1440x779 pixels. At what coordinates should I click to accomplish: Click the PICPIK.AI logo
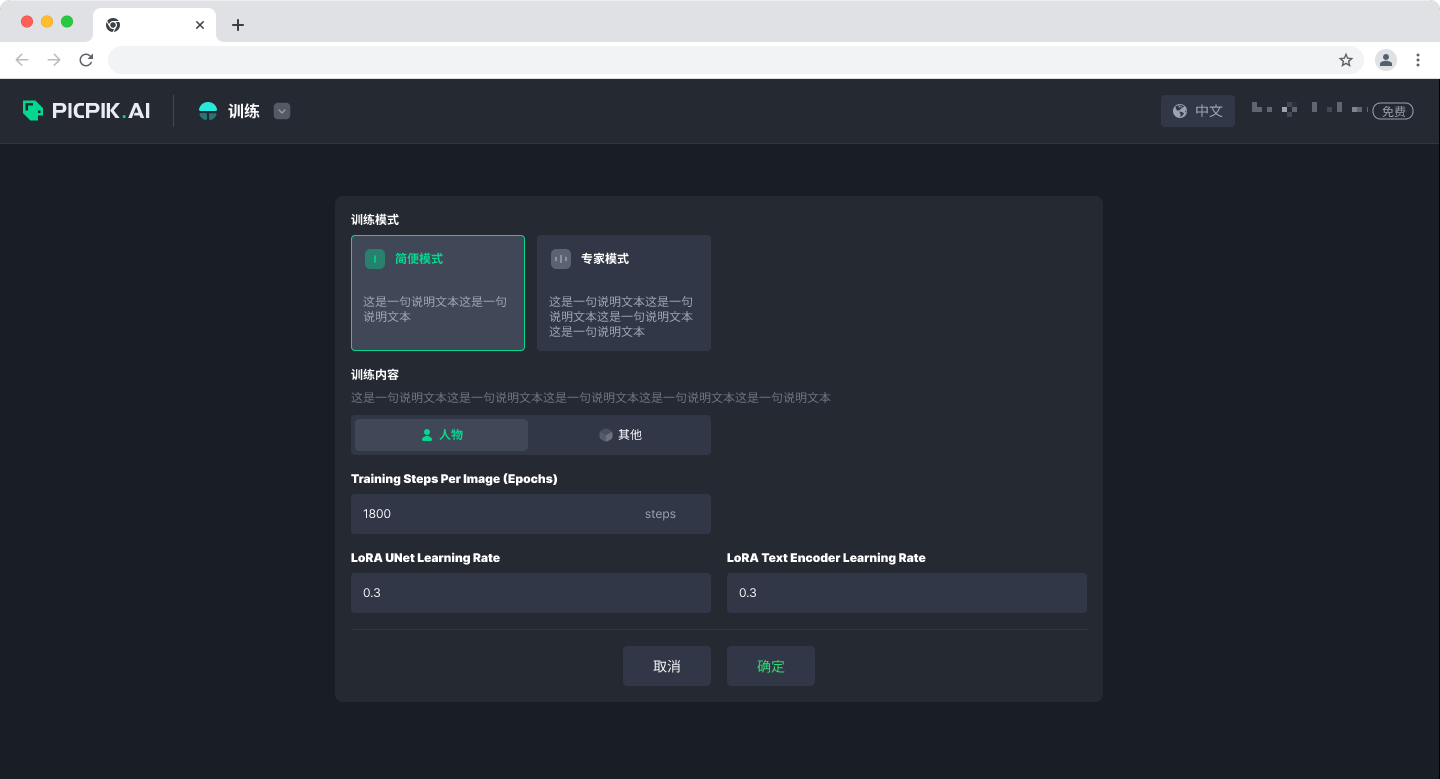click(86, 111)
